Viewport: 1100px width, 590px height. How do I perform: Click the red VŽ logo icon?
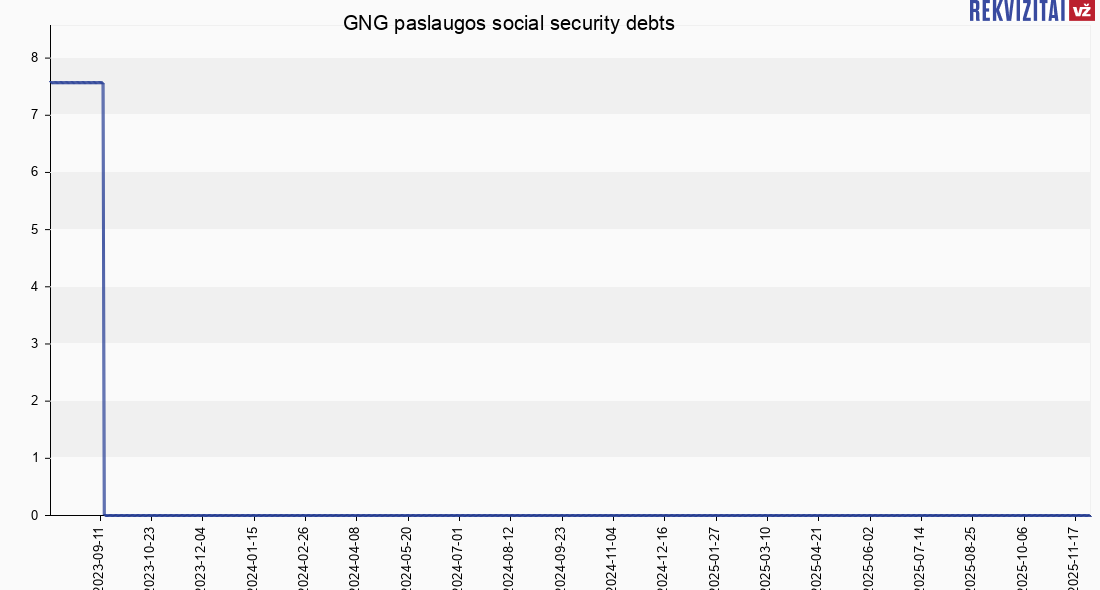(x=1081, y=10)
